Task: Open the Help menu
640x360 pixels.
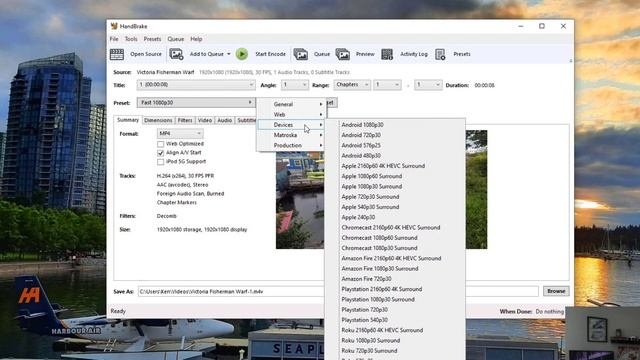Action: point(196,39)
